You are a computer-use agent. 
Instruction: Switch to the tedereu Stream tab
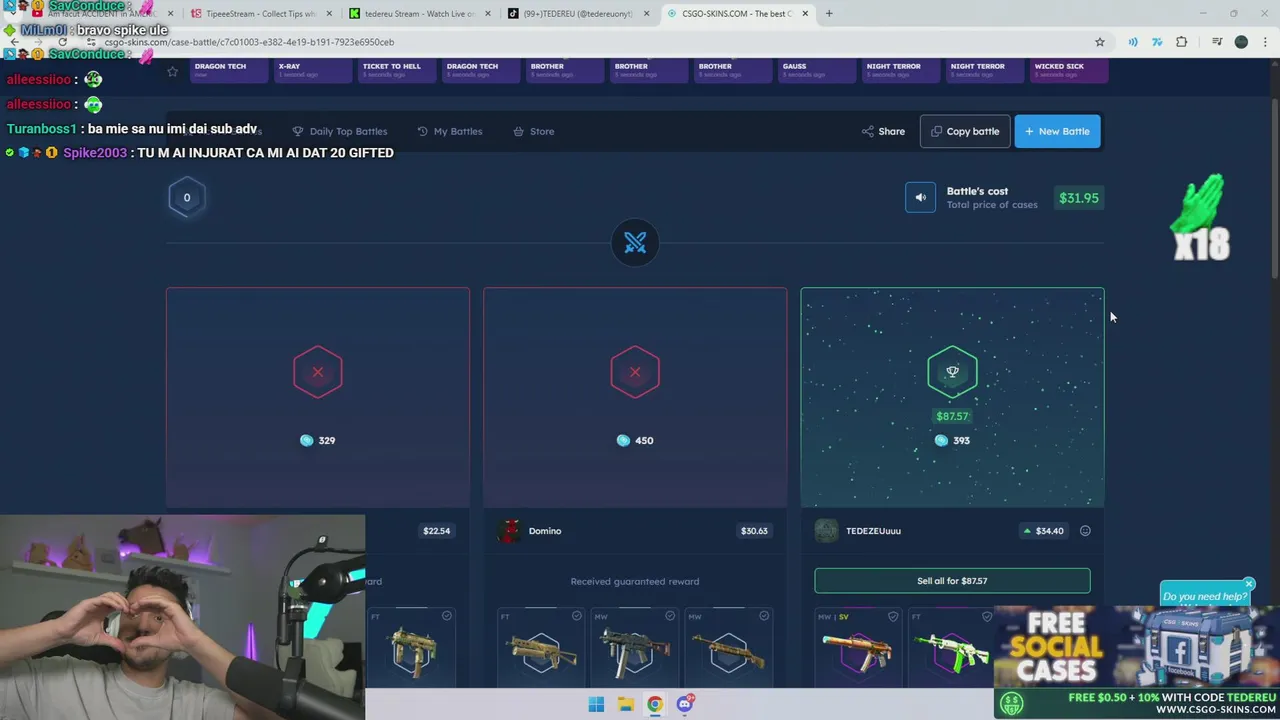coord(418,13)
